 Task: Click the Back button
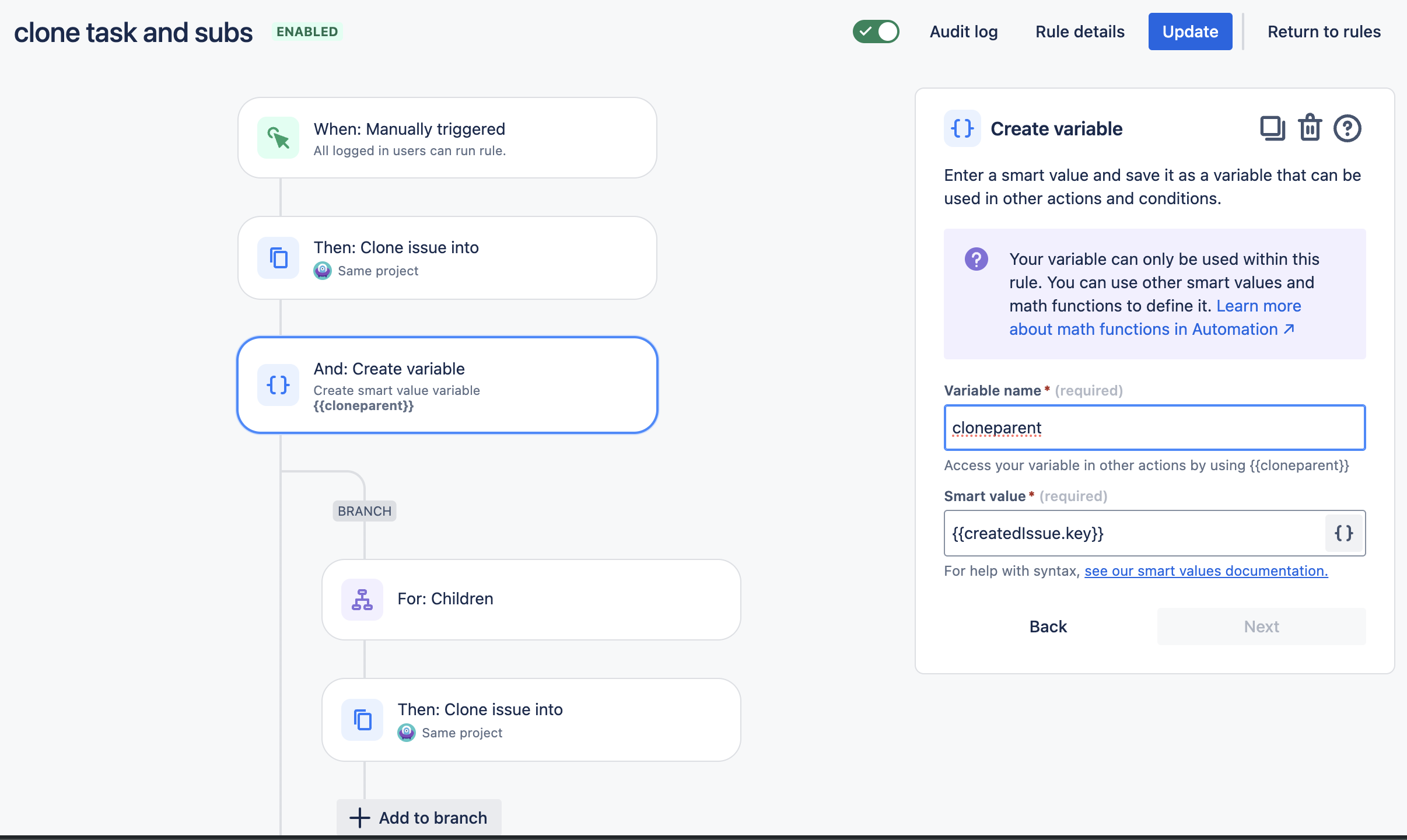pos(1048,626)
